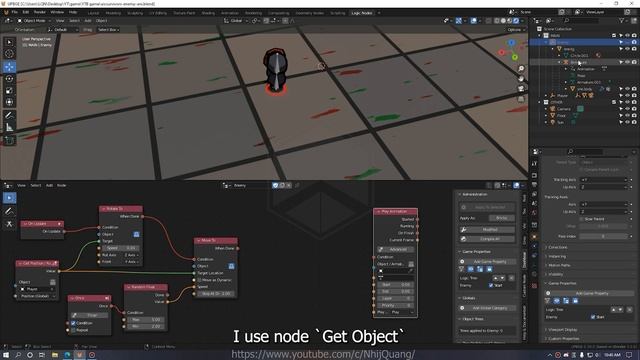Switch viewport perspective/orthographic grid icon

point(521,99)
